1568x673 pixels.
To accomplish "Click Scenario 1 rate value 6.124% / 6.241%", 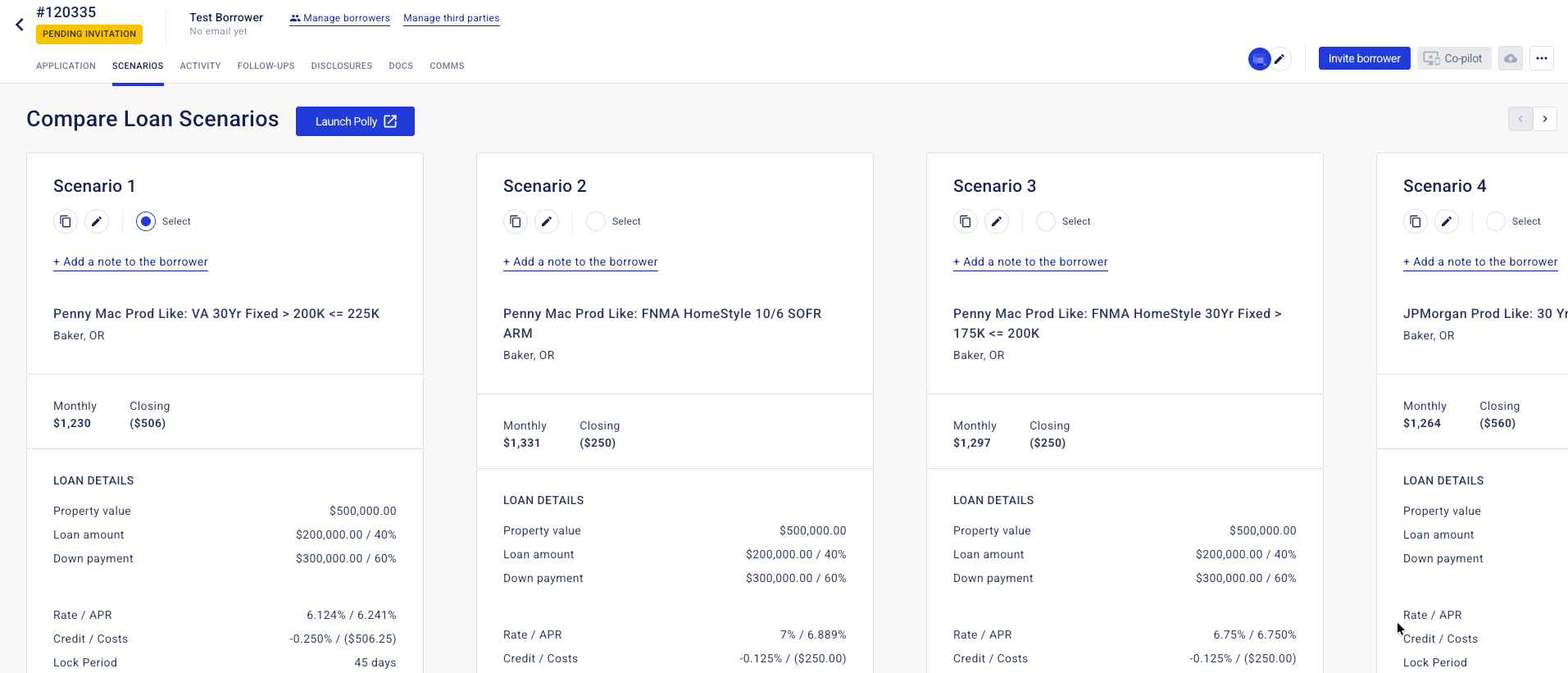I will click(352, 616).
